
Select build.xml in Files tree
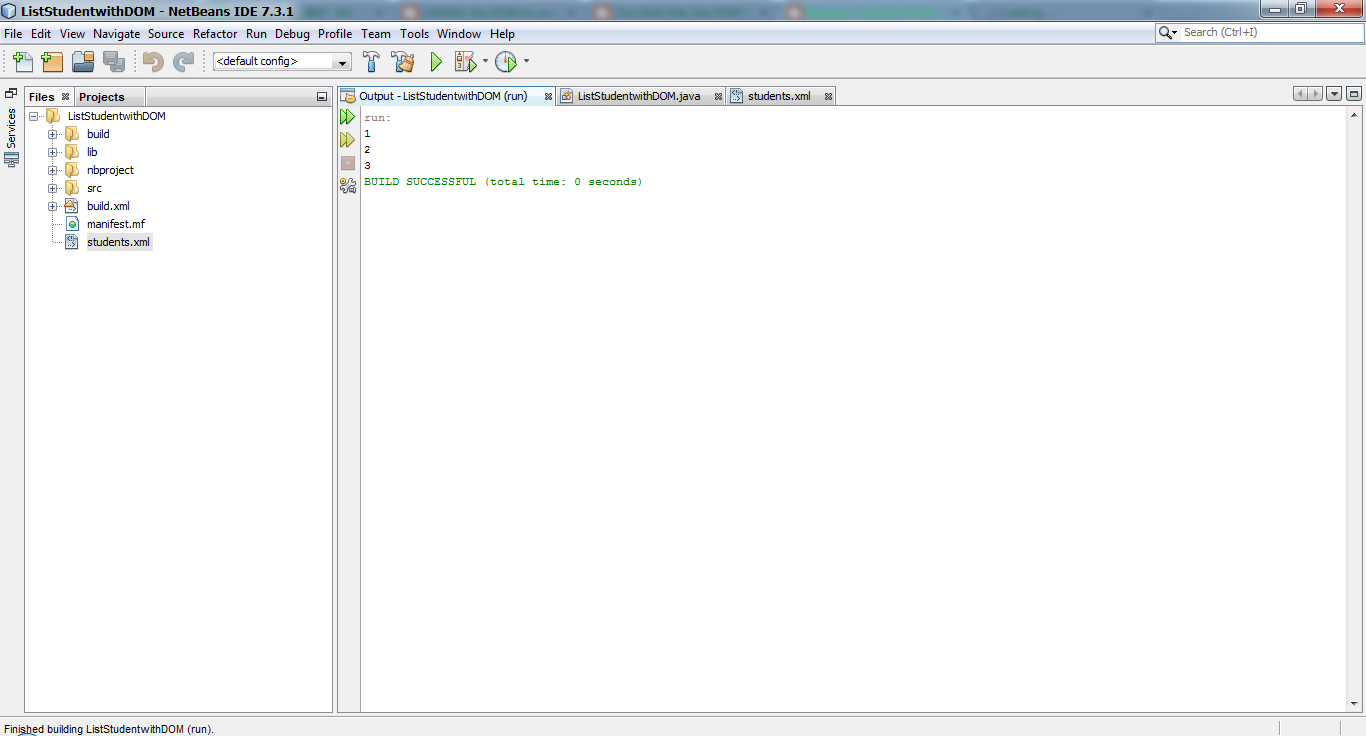pyautogui.click(x=108, y=206)
